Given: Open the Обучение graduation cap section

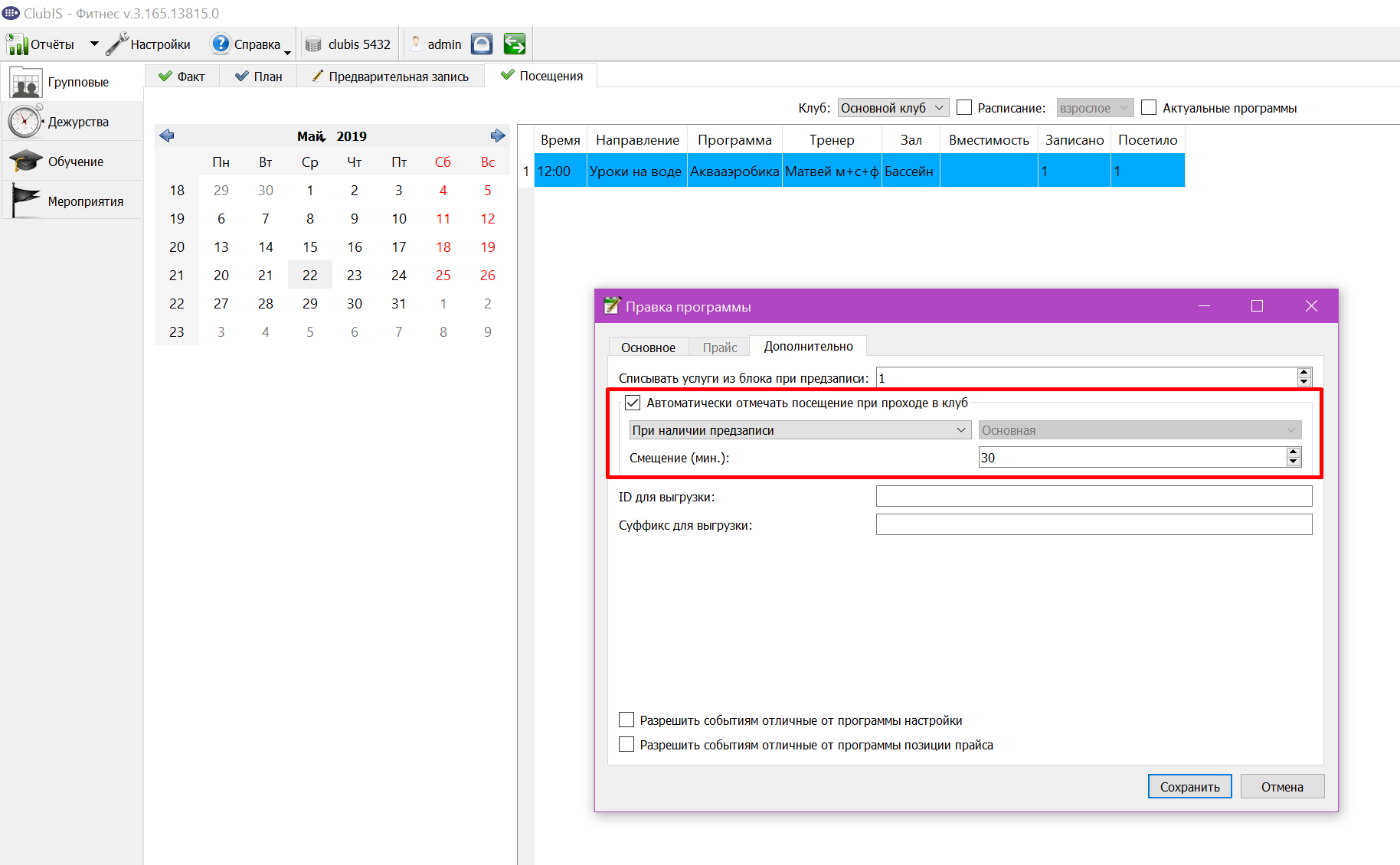Looking at the screenshot, I should pyautogui.click(x=72, y=162).
